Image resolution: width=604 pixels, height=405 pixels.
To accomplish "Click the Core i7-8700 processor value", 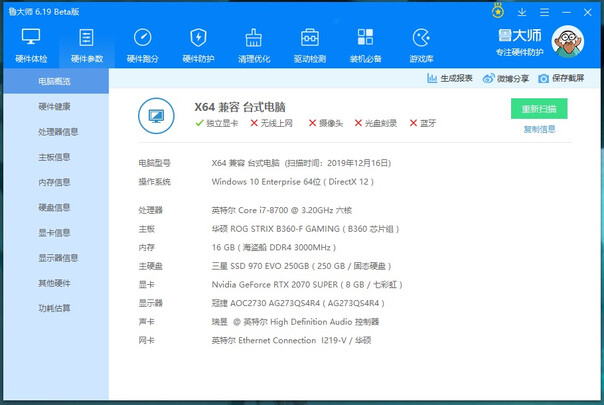I will tap(282, 210).
